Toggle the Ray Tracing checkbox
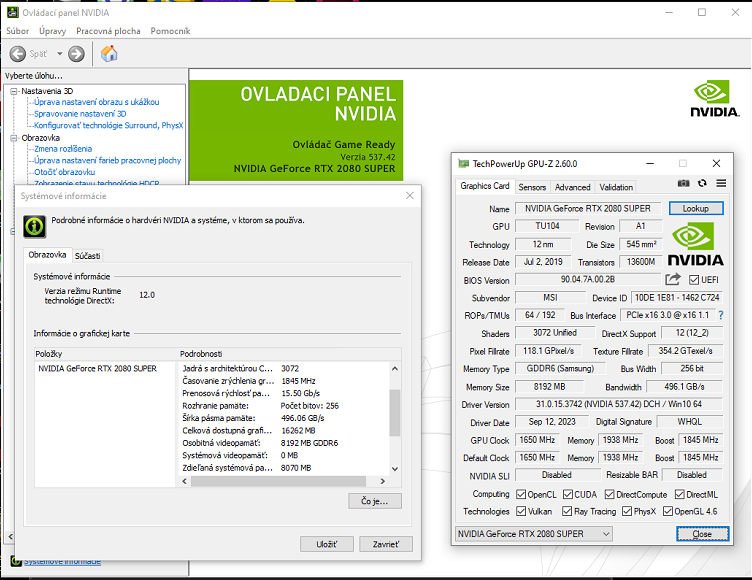This screenshot has width=752, height=580. (568, 510)
